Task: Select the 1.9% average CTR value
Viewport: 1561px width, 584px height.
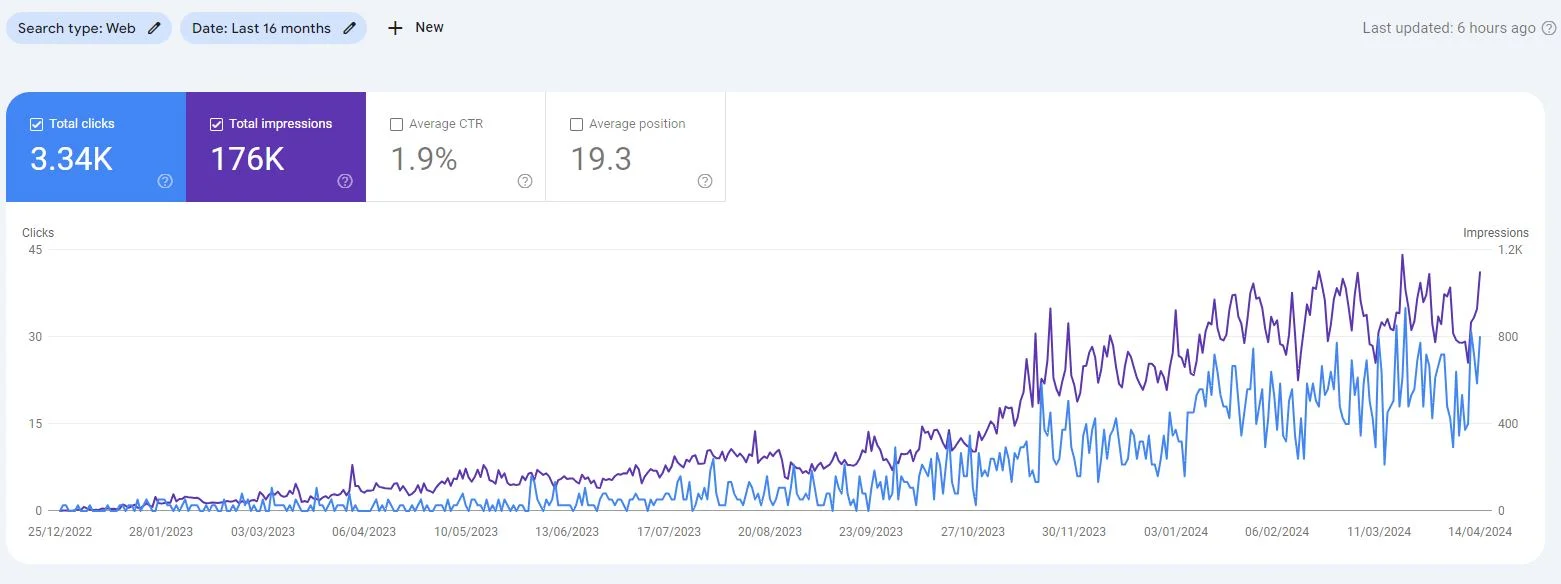Action: pyautogui.click(x=424, y=159)
